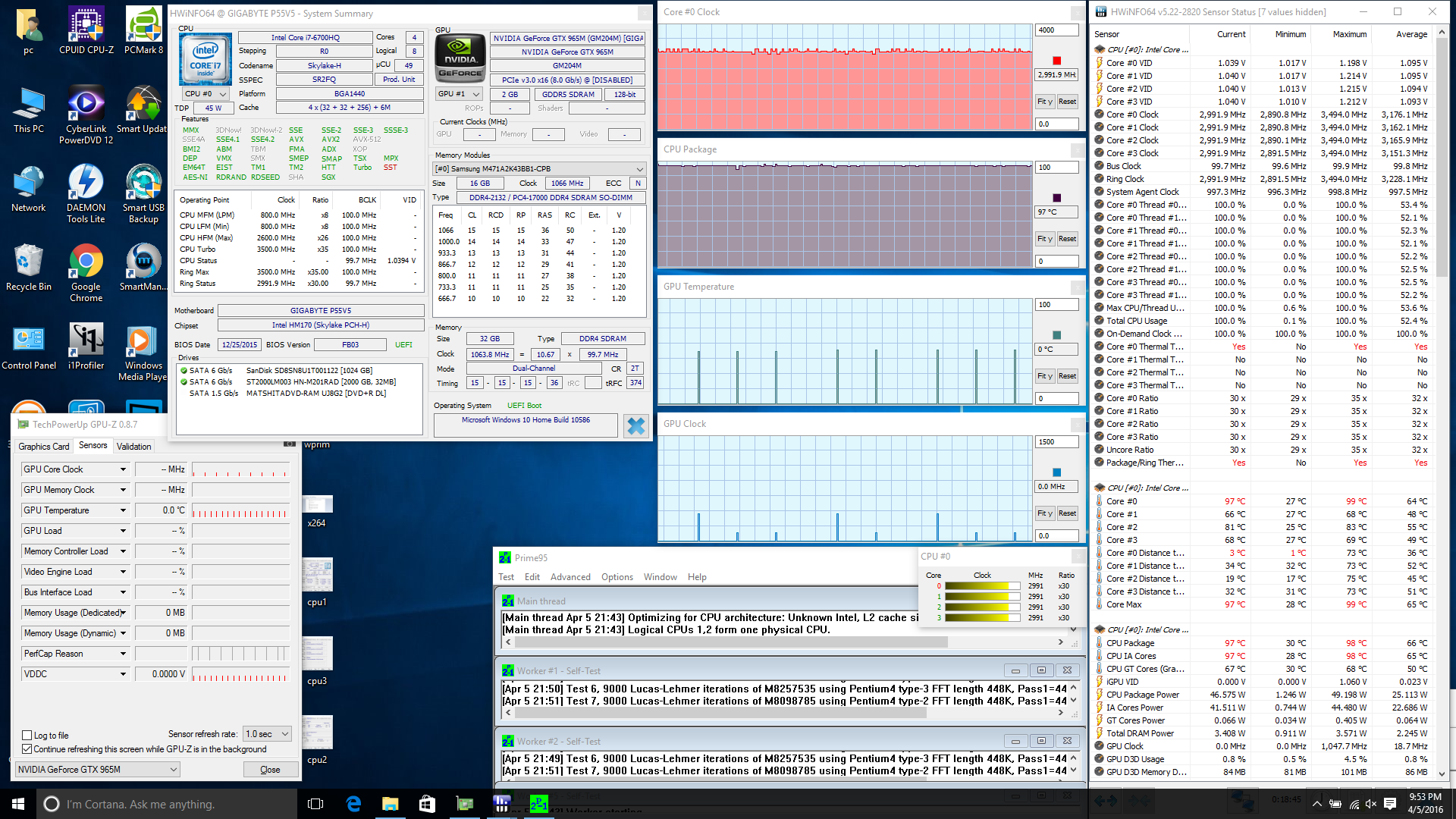
Task: Click the Cortana search box
Action: pos(167,804)
